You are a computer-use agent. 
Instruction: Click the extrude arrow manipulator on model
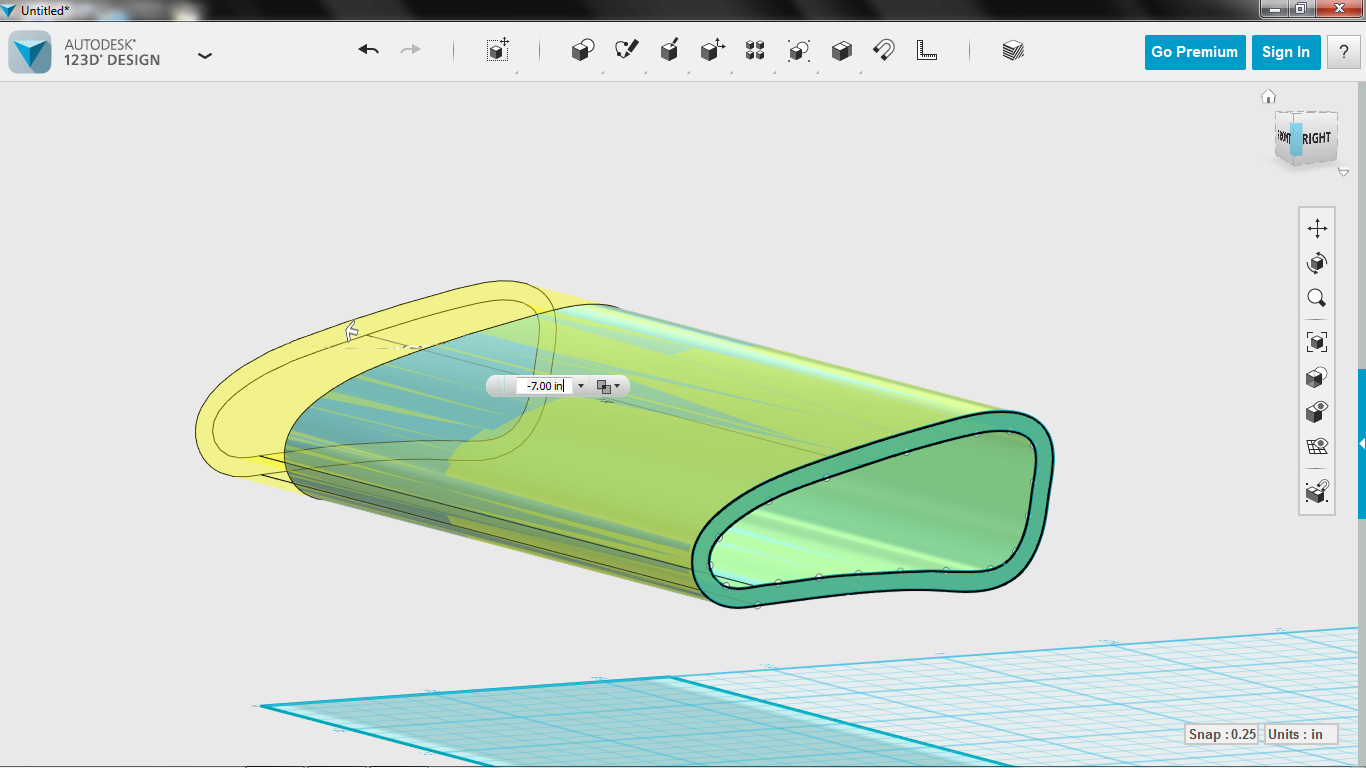[351, 331]
